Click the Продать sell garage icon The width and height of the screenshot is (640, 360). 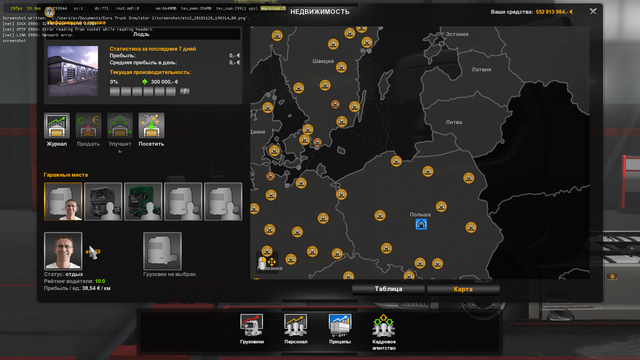88,126
